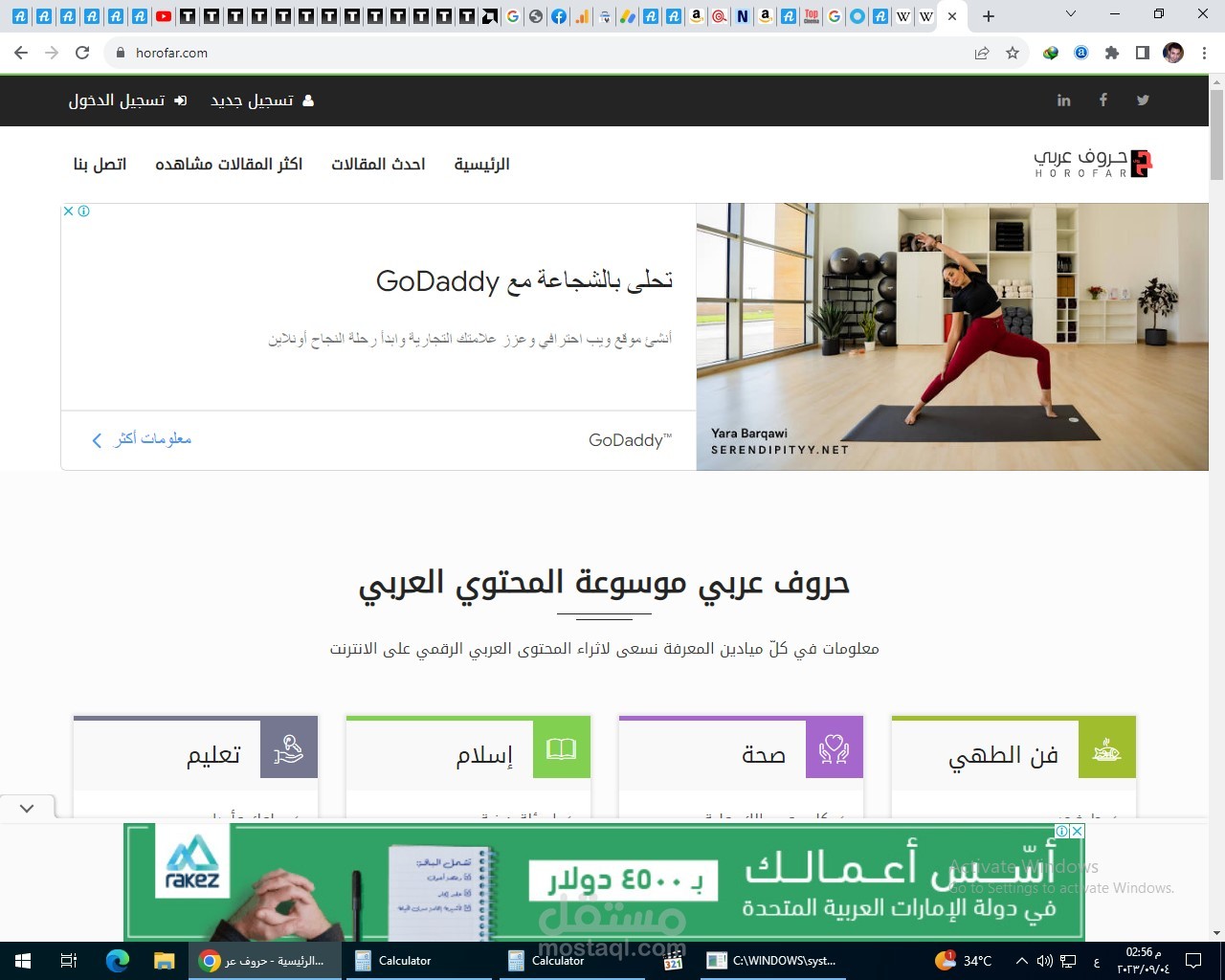The height and width of the screenshot is (980, 1225).
Task: Click the taskbar clock showing 02:56
Action: [1144, 961]
